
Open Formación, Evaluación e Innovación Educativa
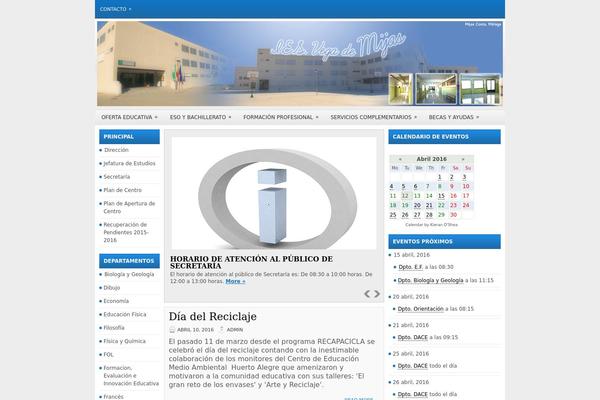coord(131,376)
